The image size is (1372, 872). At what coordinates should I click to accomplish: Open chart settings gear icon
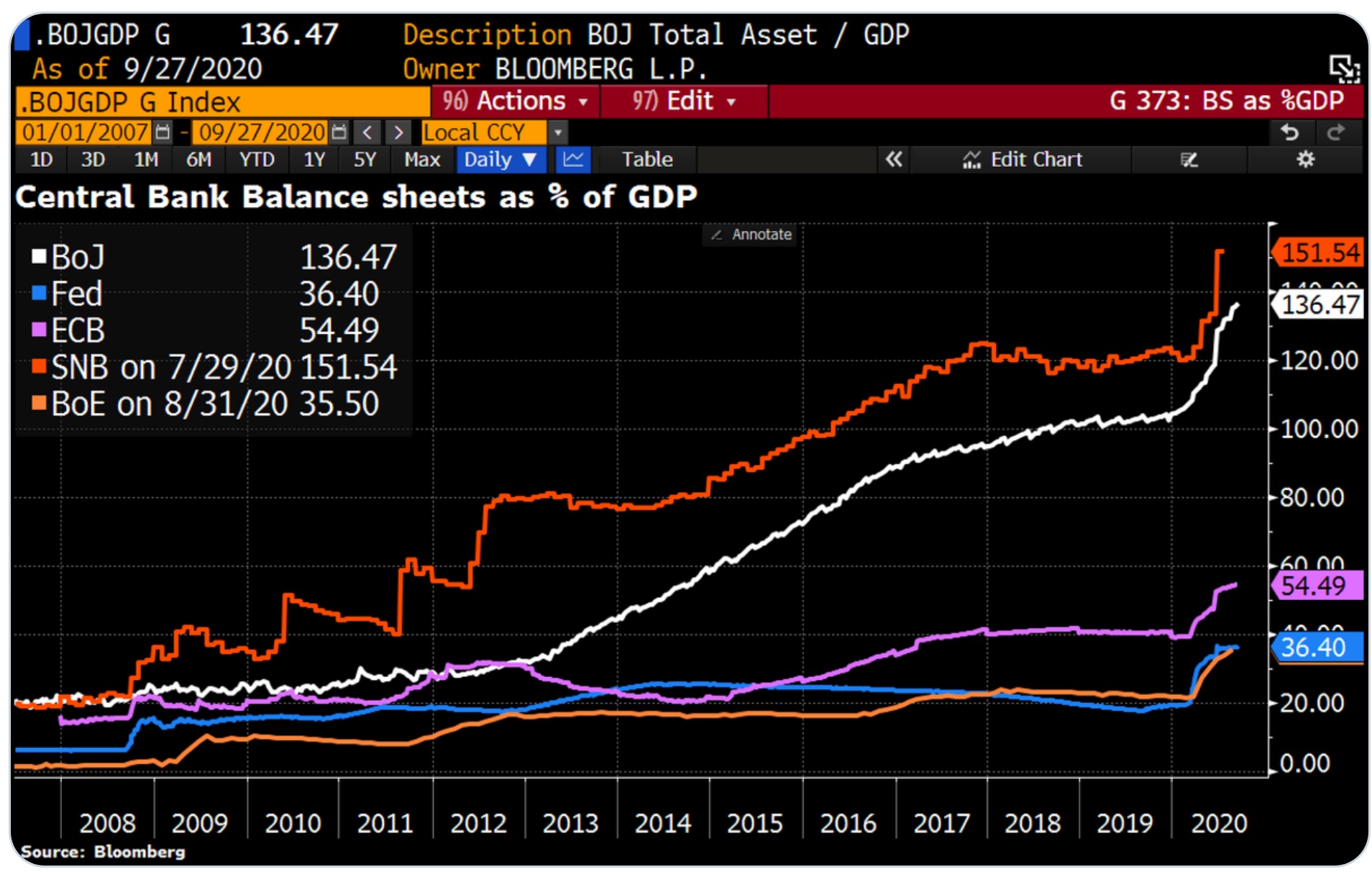coord(1305,160)
